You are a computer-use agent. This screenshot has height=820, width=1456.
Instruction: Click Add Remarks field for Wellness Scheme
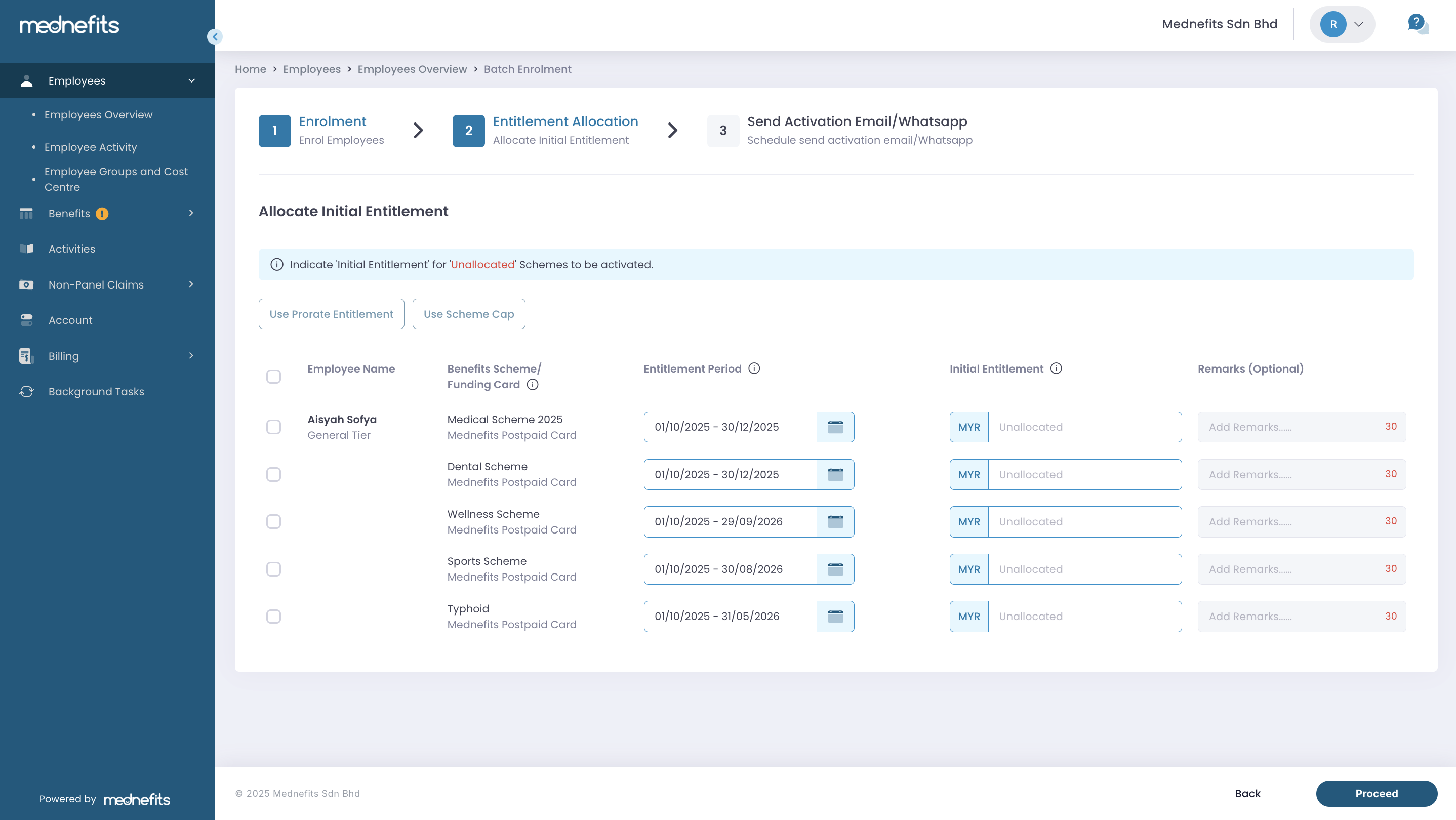coord(1289,522)
